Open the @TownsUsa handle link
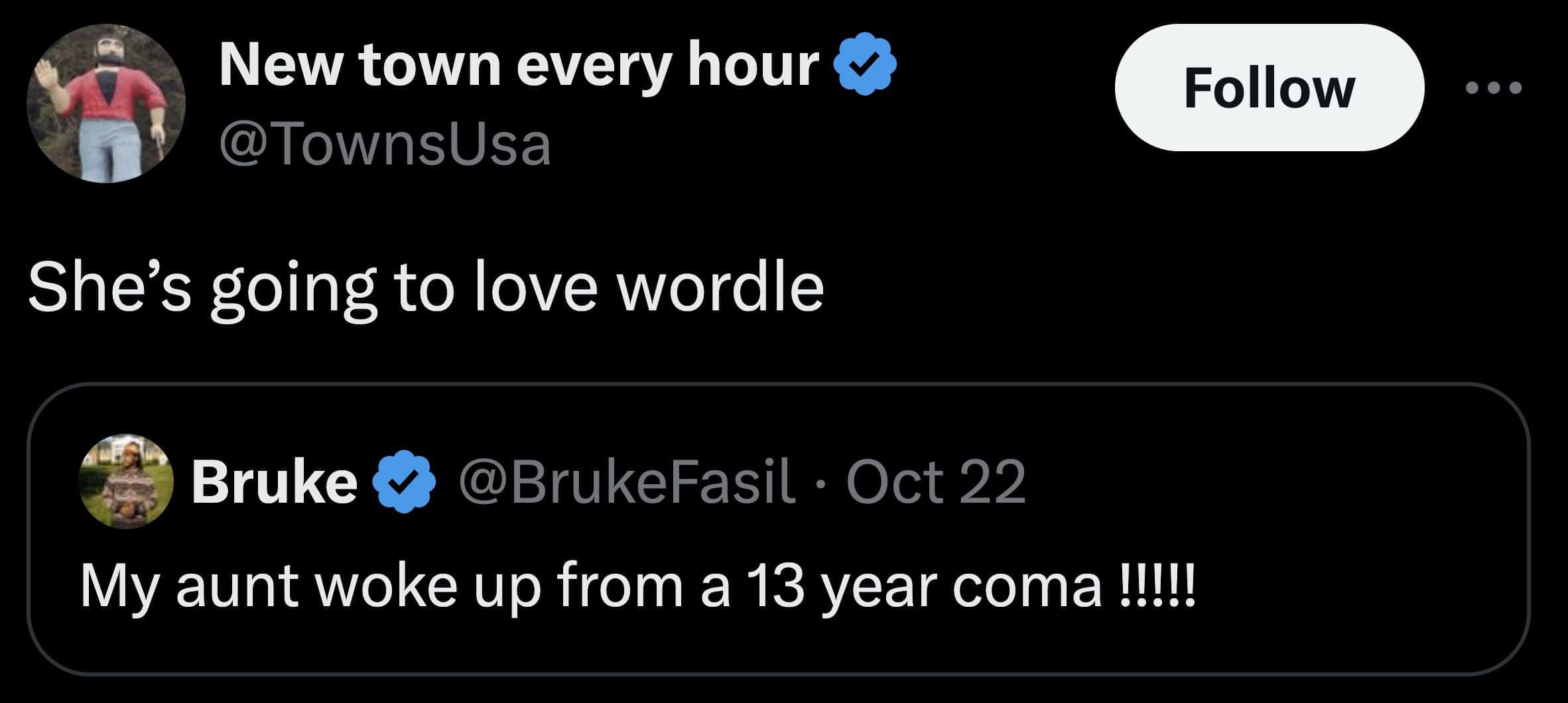This screenshot has height=703, width=1568. tap(385, 145)
